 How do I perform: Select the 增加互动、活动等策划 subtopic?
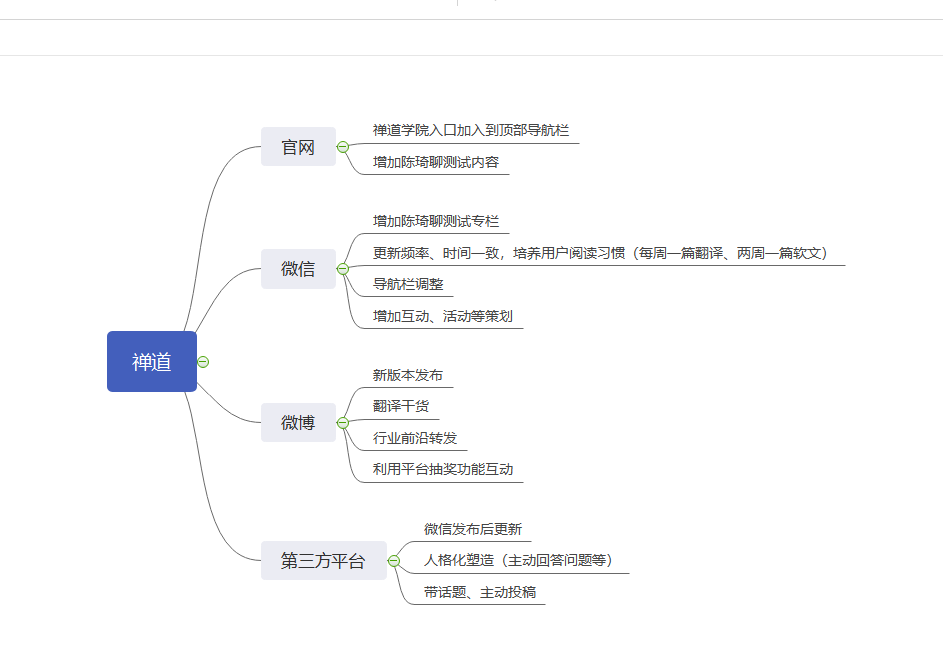point(443,316)
